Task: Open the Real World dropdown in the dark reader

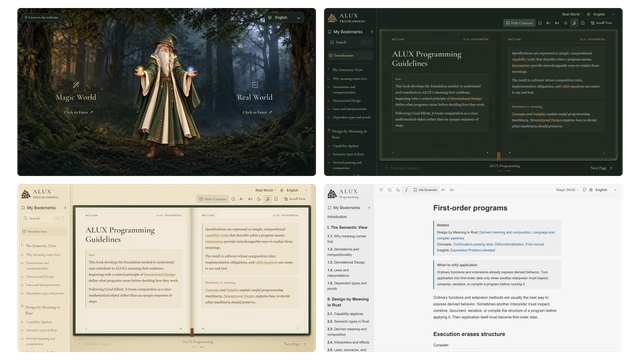Action: (572, 14)
